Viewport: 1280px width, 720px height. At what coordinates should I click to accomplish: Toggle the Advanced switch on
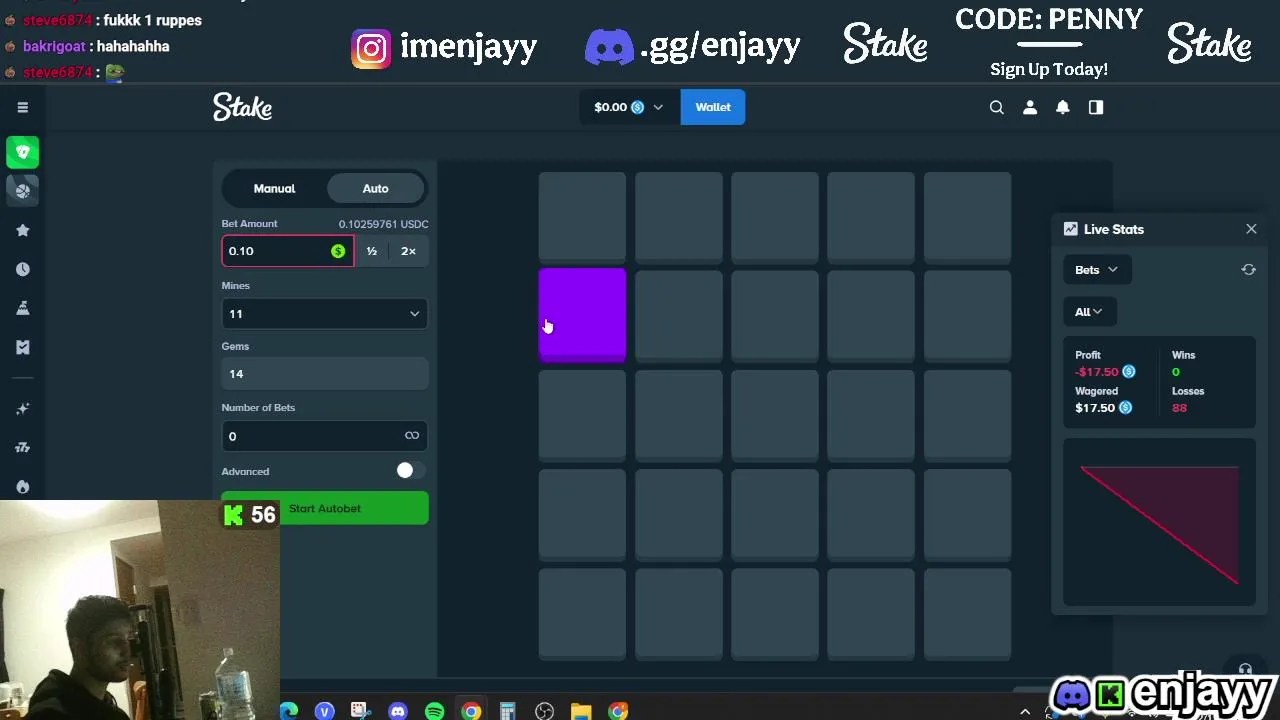click(x=409, y=471)
